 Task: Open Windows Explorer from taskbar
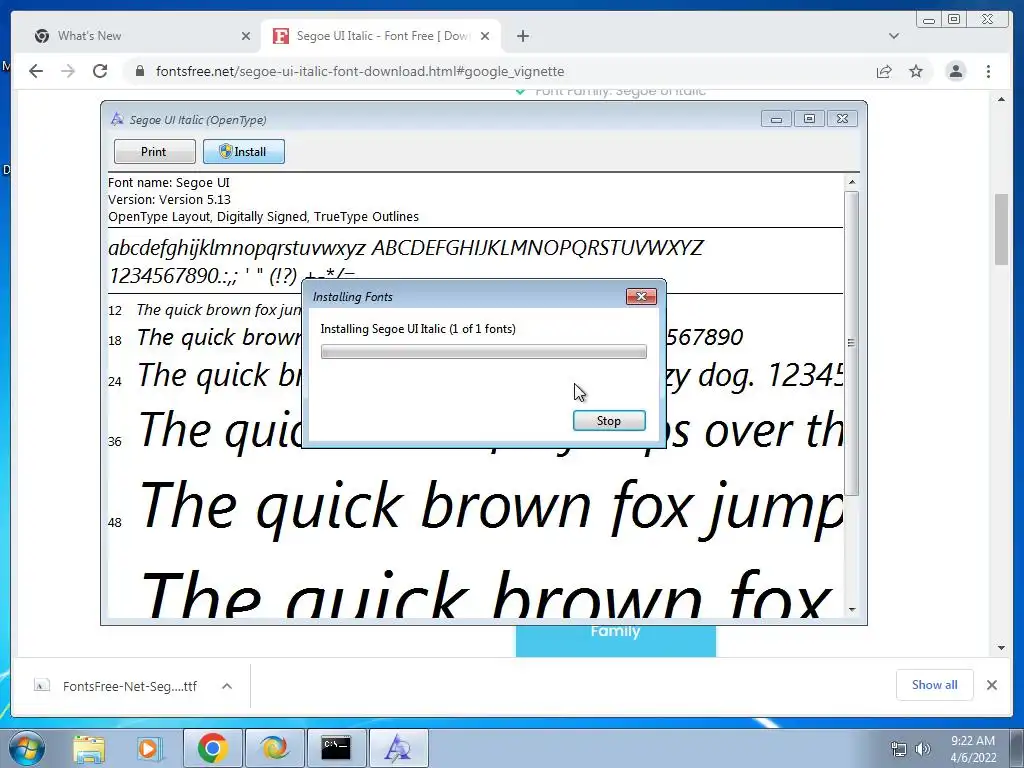pyautogui.click(x=89, y=748)
